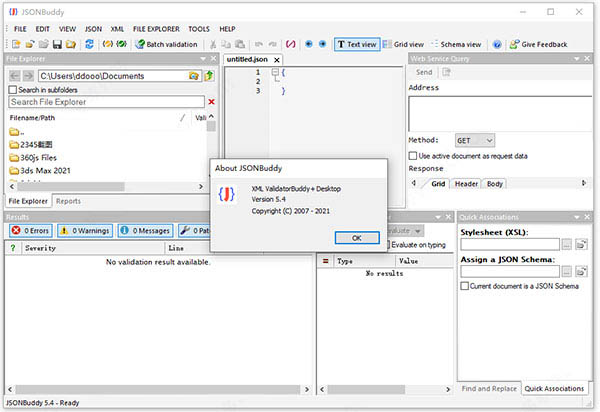
Task: Click the Search File Explorer input field
Action: 105,102
